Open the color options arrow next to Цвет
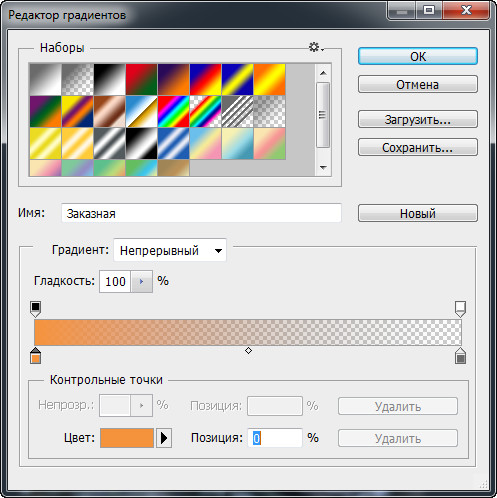This screenshot has width=497, height=498. click(x=164, y=438)
